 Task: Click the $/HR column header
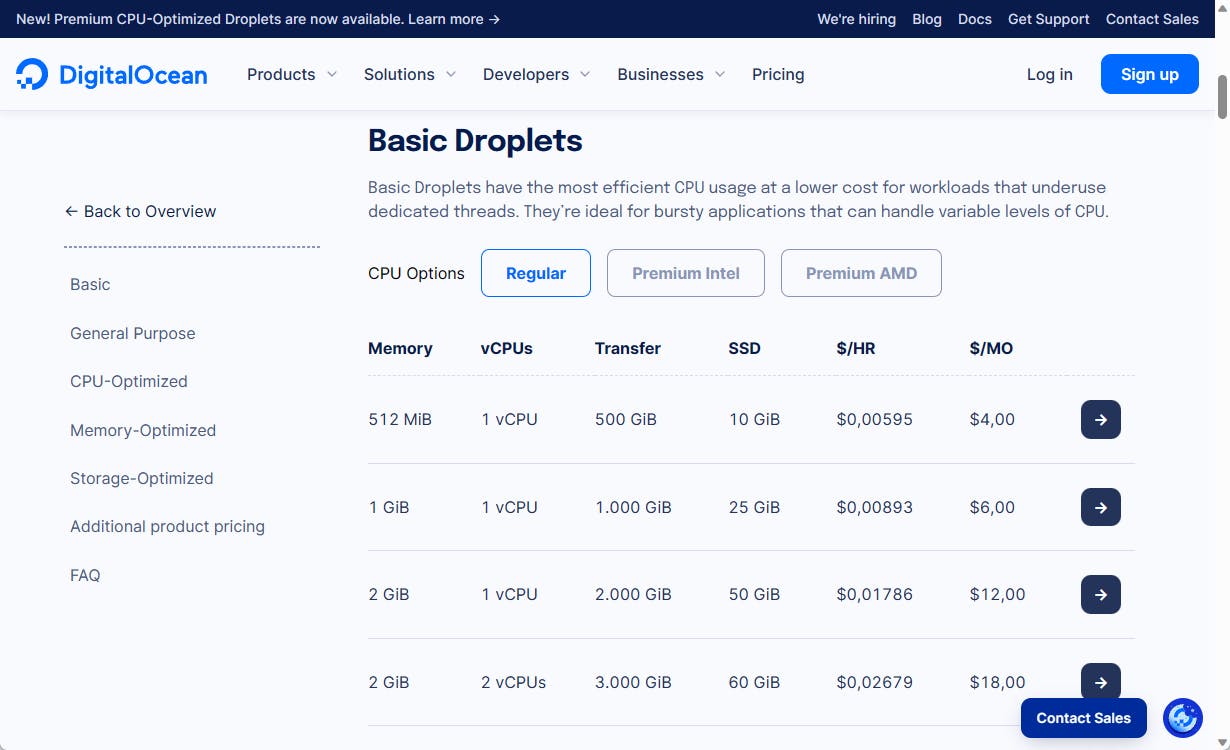pos(856,348)
